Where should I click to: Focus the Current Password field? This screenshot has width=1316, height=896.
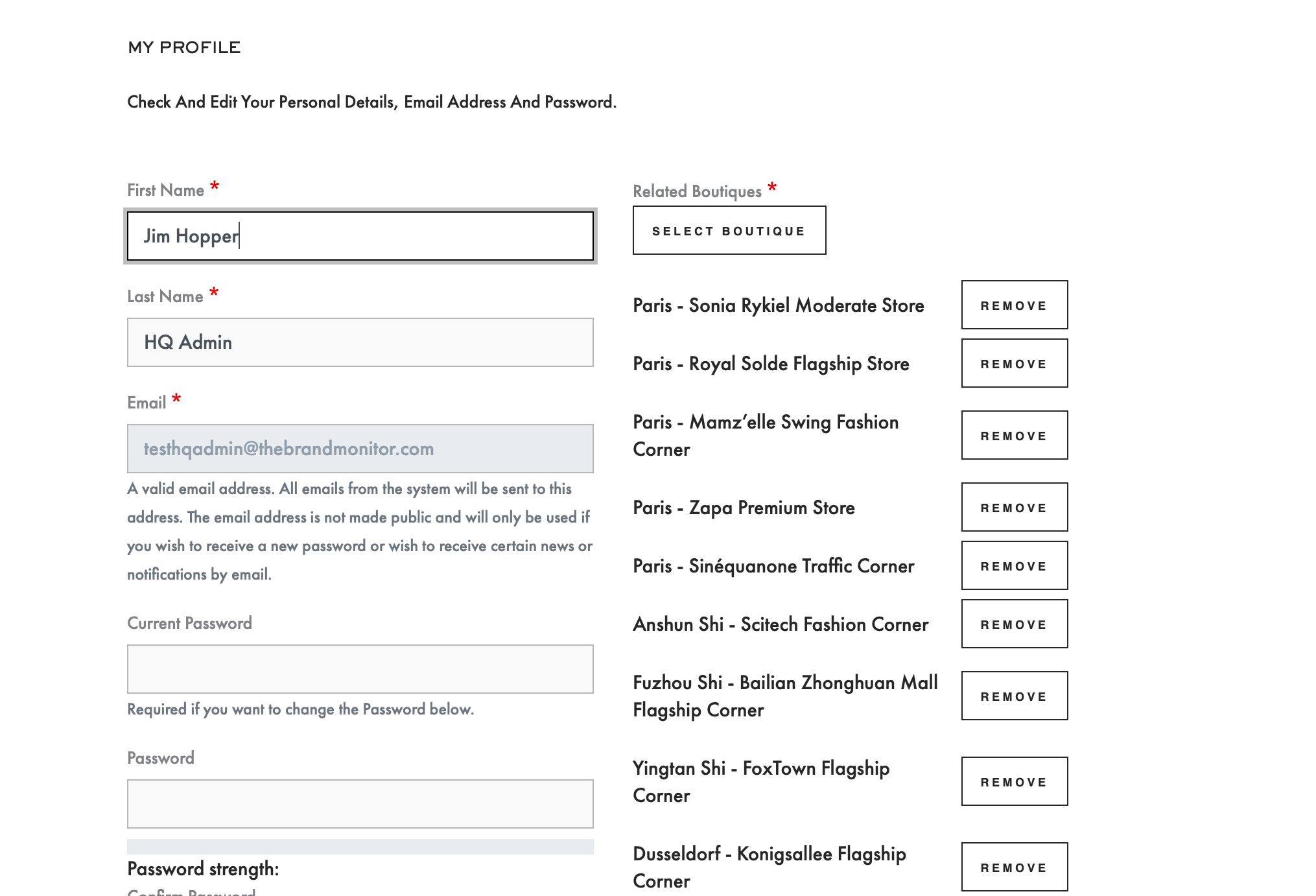(x=360, y=669)
